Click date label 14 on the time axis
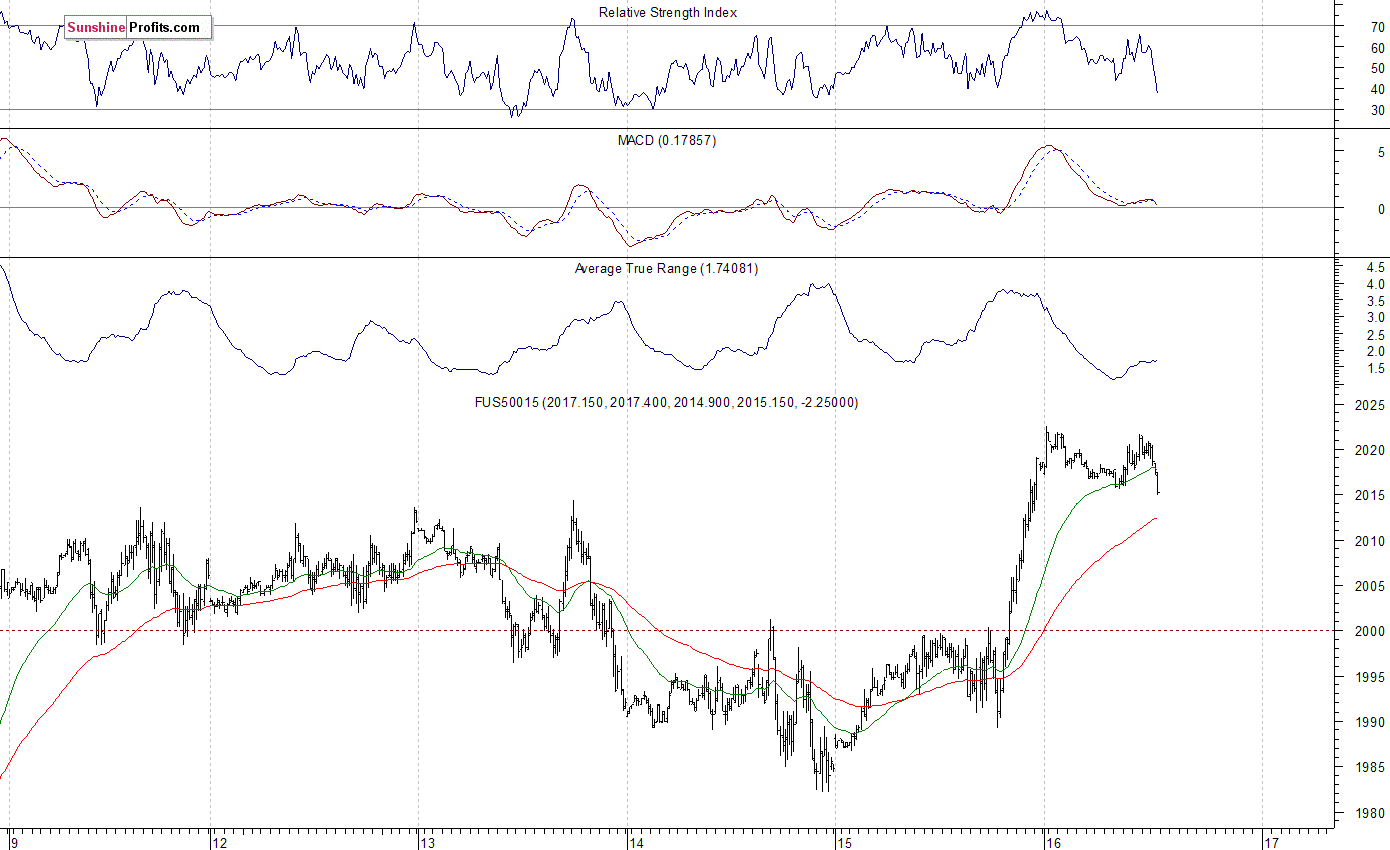Screen dimensions: 1390x850 (638, 841)
